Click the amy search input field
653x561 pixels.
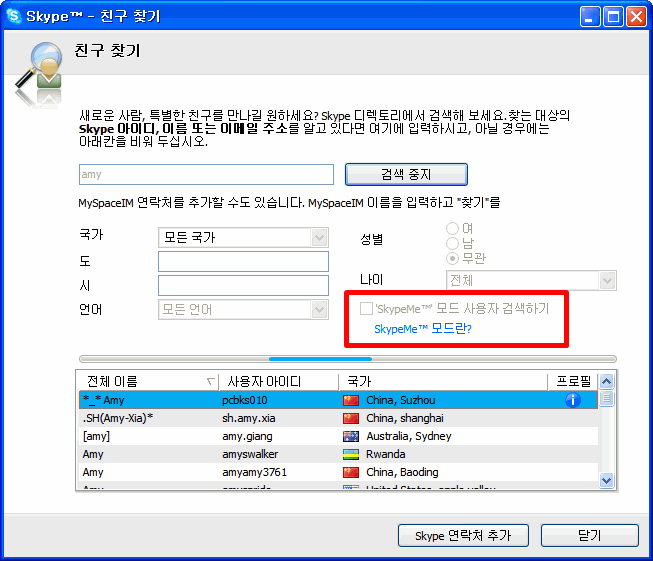[x=206, y=174]
